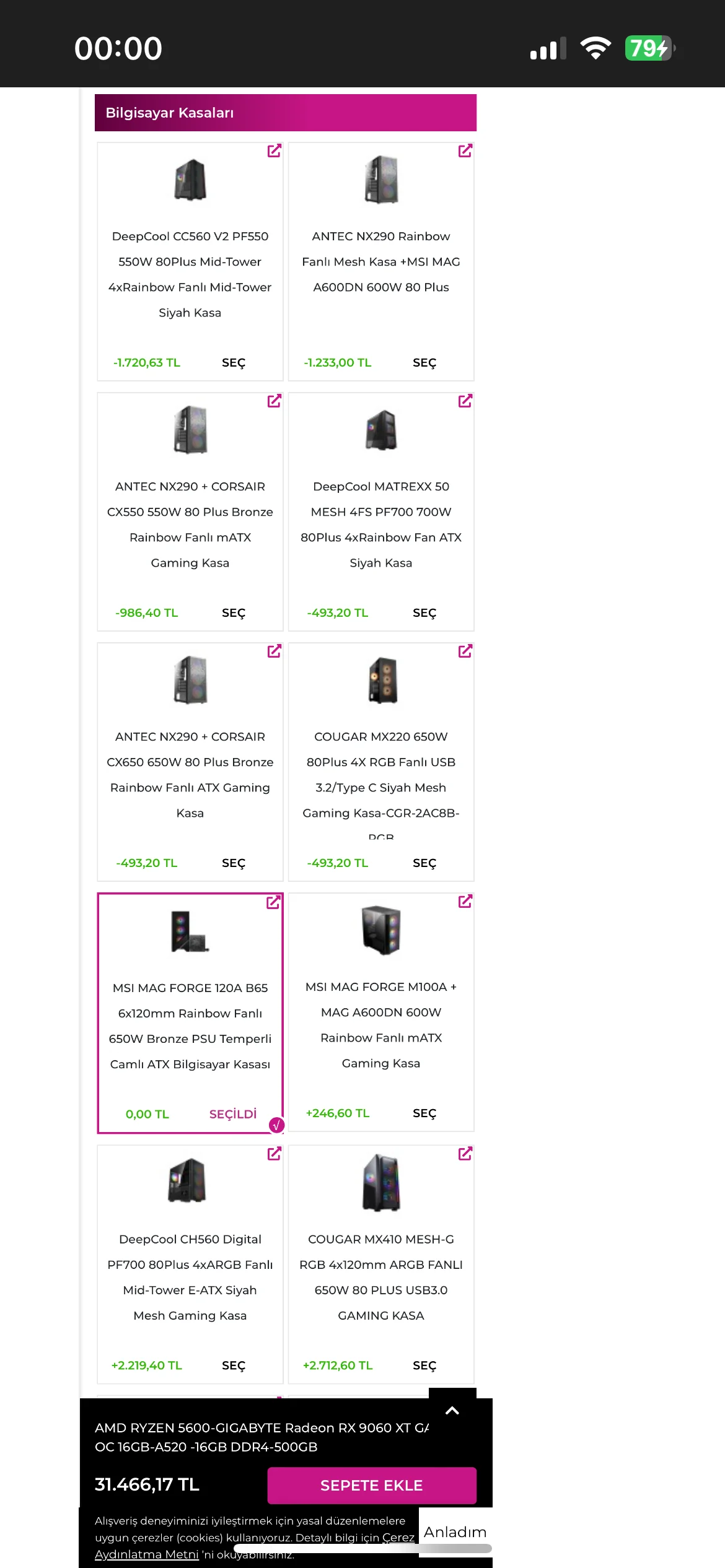This screenshot has width=725, height=1568.
Task: Add the configured PC with SEPETE EKLE
Action: (x=372, y=1485)
